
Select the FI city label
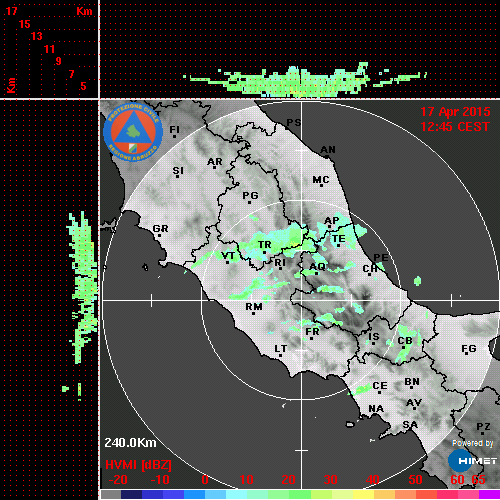[x=174, y=129]
